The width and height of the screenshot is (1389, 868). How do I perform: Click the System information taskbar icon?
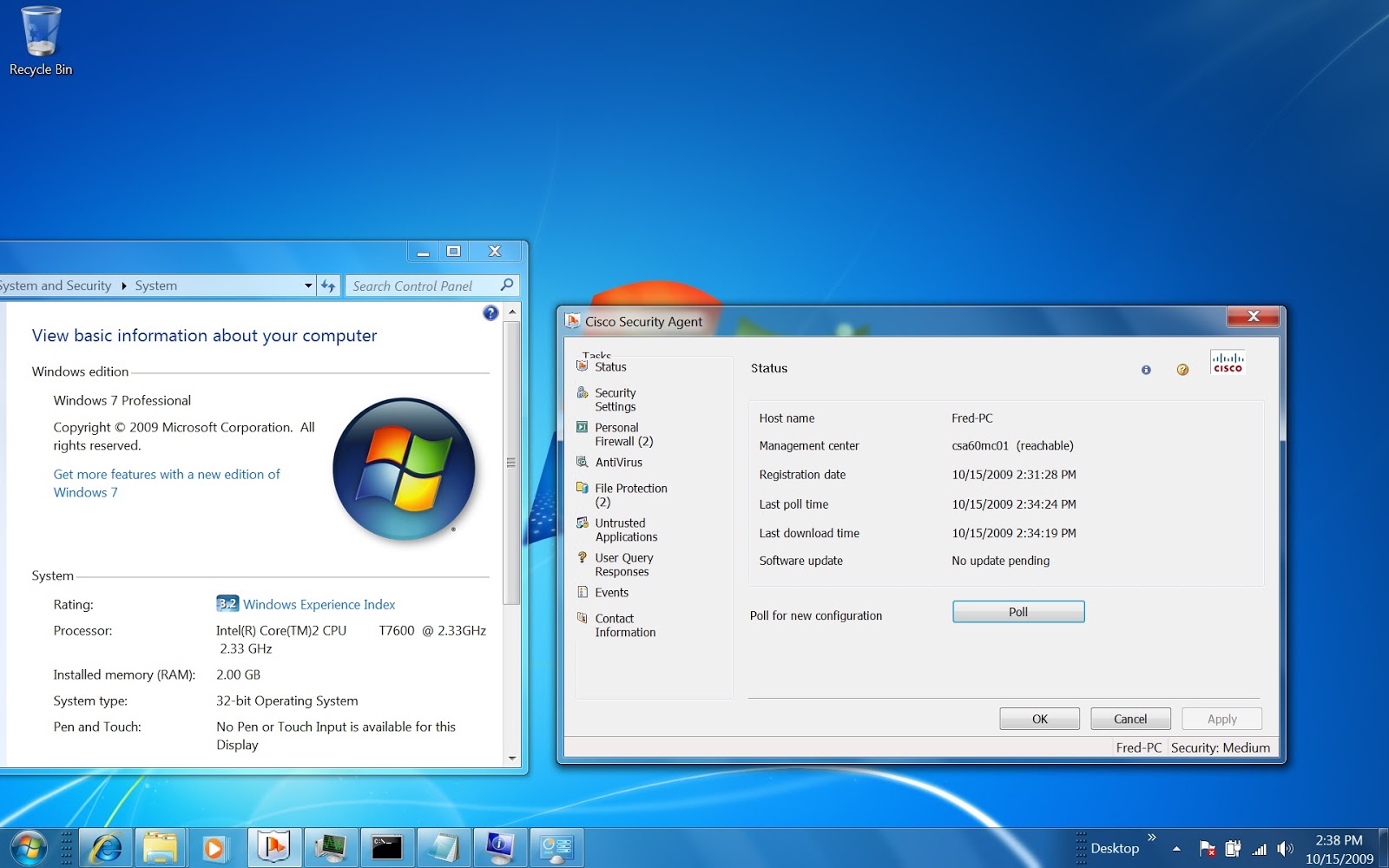pyautogui.click(x=500, y=848)
